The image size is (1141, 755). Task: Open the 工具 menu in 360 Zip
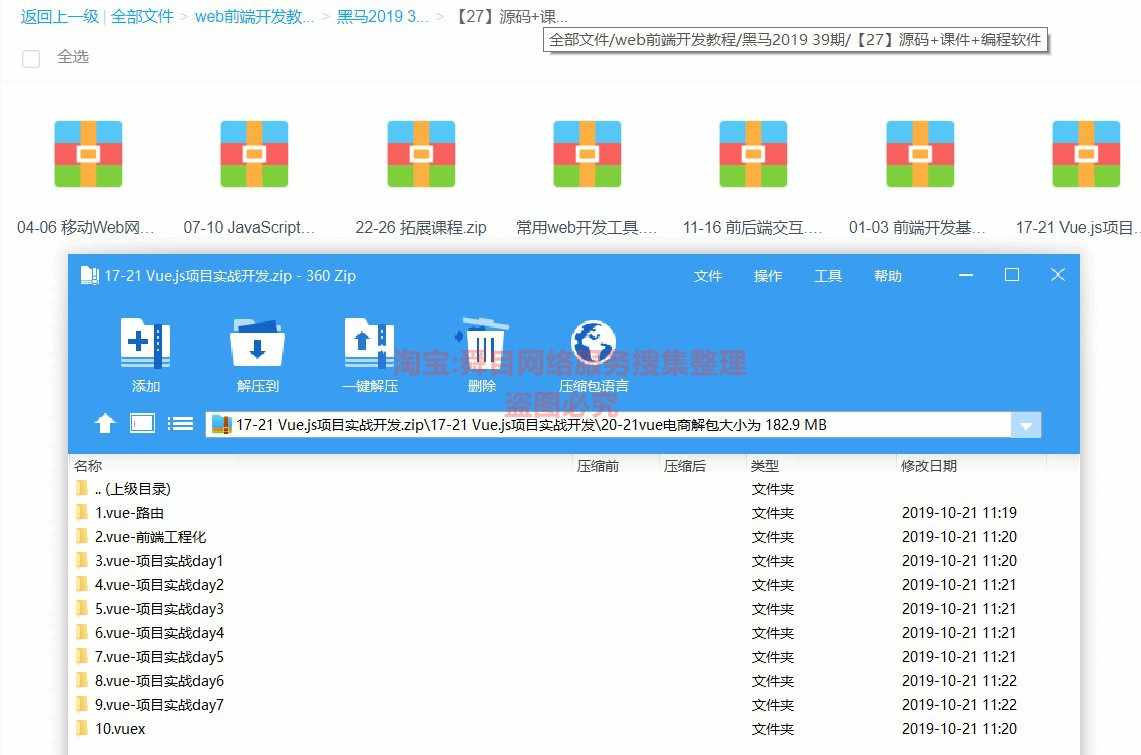click(x=828, y=276)
